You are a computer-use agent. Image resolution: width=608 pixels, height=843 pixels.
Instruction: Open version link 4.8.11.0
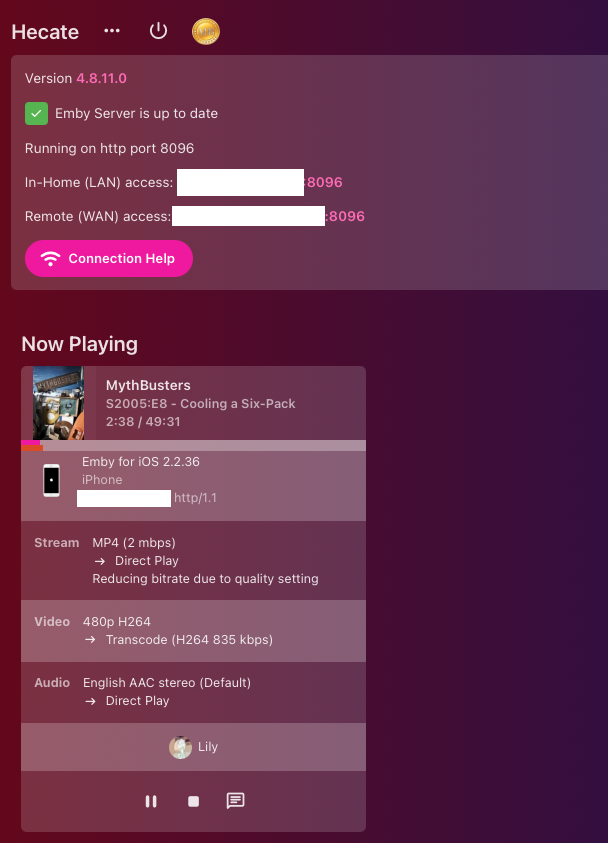click(102, 78)
